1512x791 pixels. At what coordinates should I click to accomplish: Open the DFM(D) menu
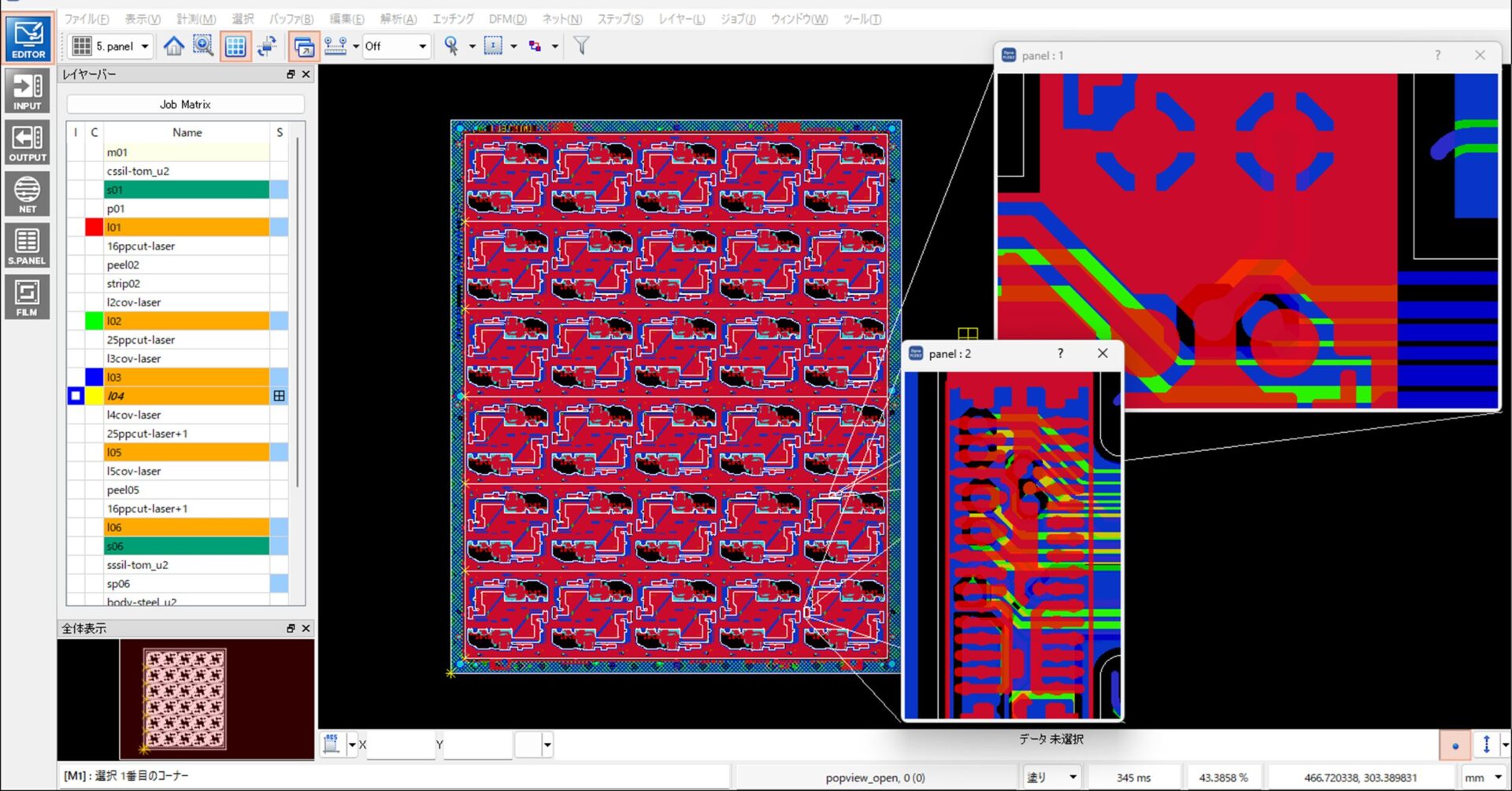[507, 19]
